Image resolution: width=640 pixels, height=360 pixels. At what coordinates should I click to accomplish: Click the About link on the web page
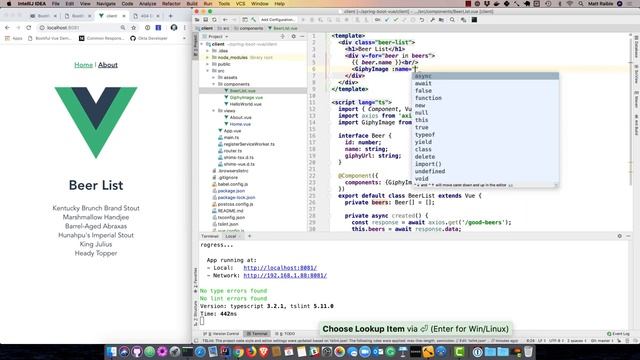pos(108,65)
